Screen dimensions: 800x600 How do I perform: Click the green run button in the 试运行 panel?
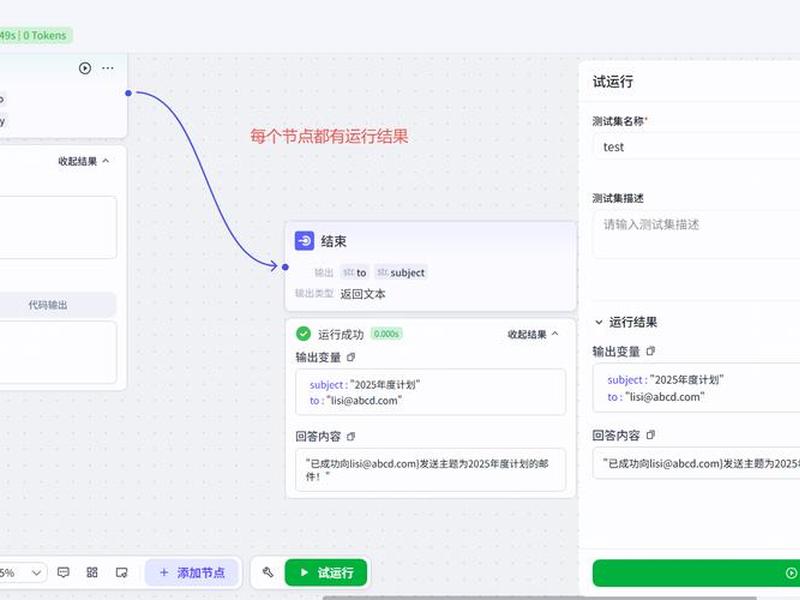pyautogui.click(x=696, y=573)
